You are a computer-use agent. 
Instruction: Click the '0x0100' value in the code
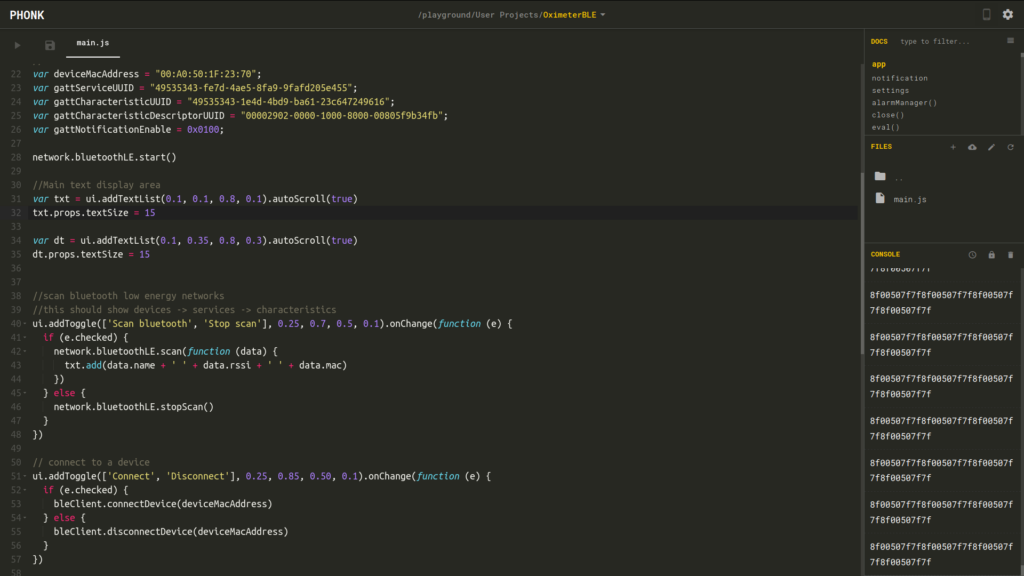point(202,130)
